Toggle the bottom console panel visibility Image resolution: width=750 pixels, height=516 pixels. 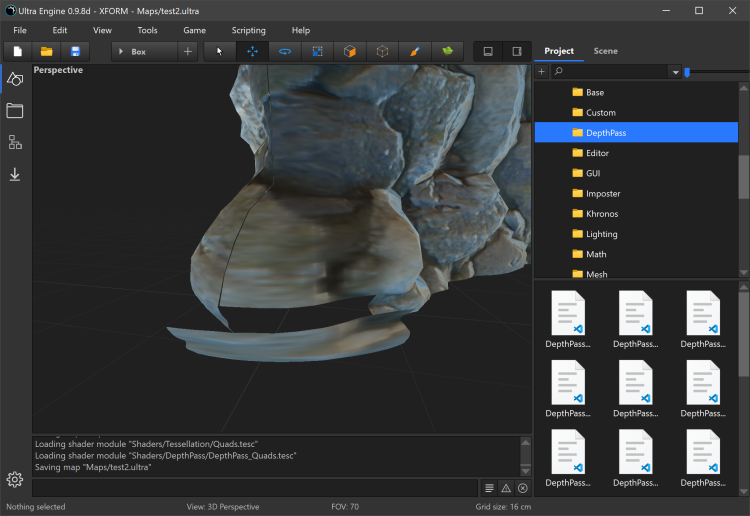(x=488, y=51)
